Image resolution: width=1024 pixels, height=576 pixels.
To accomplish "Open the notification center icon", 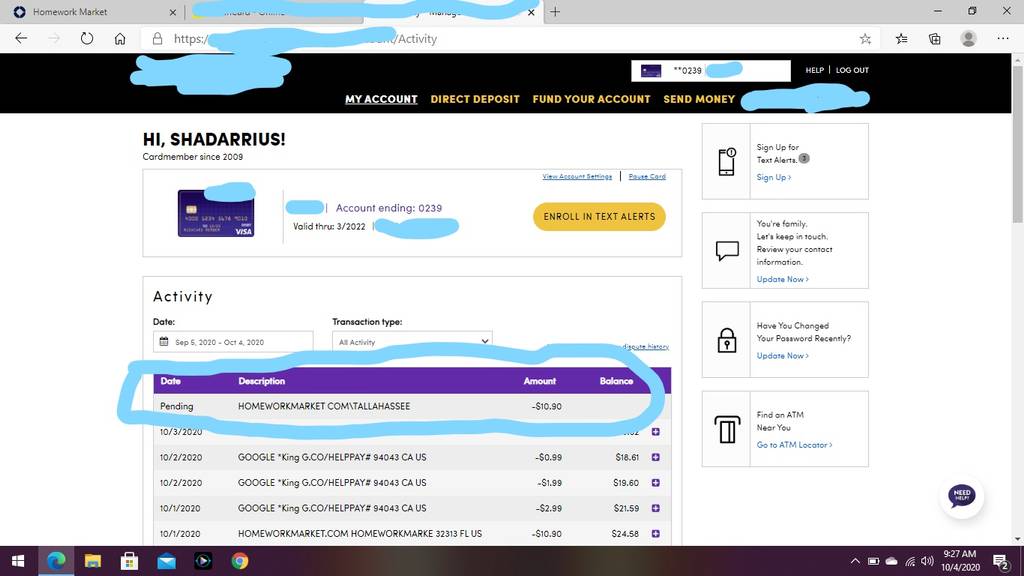I will pyautogui.click(x=1000, y=561).
